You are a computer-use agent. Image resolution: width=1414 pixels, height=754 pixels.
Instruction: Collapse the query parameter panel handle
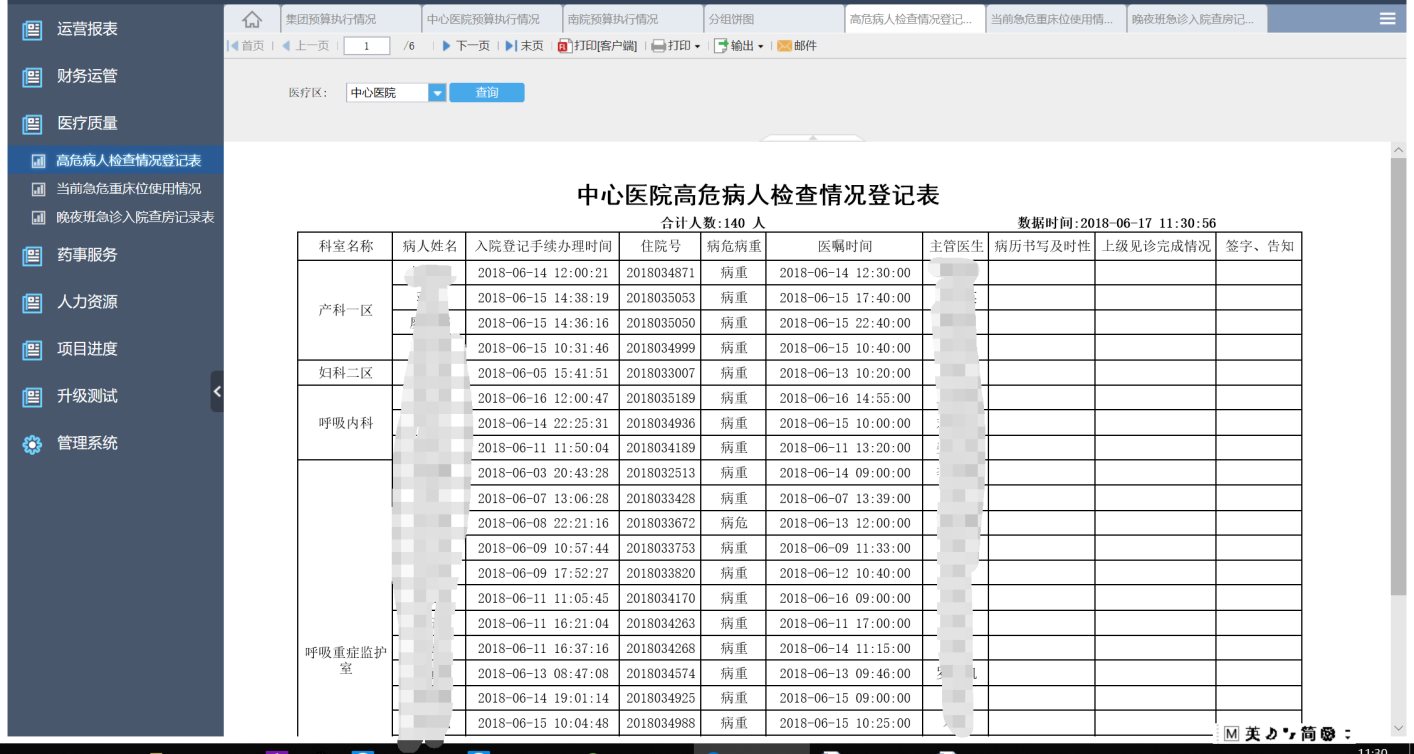tap(812, 138)
